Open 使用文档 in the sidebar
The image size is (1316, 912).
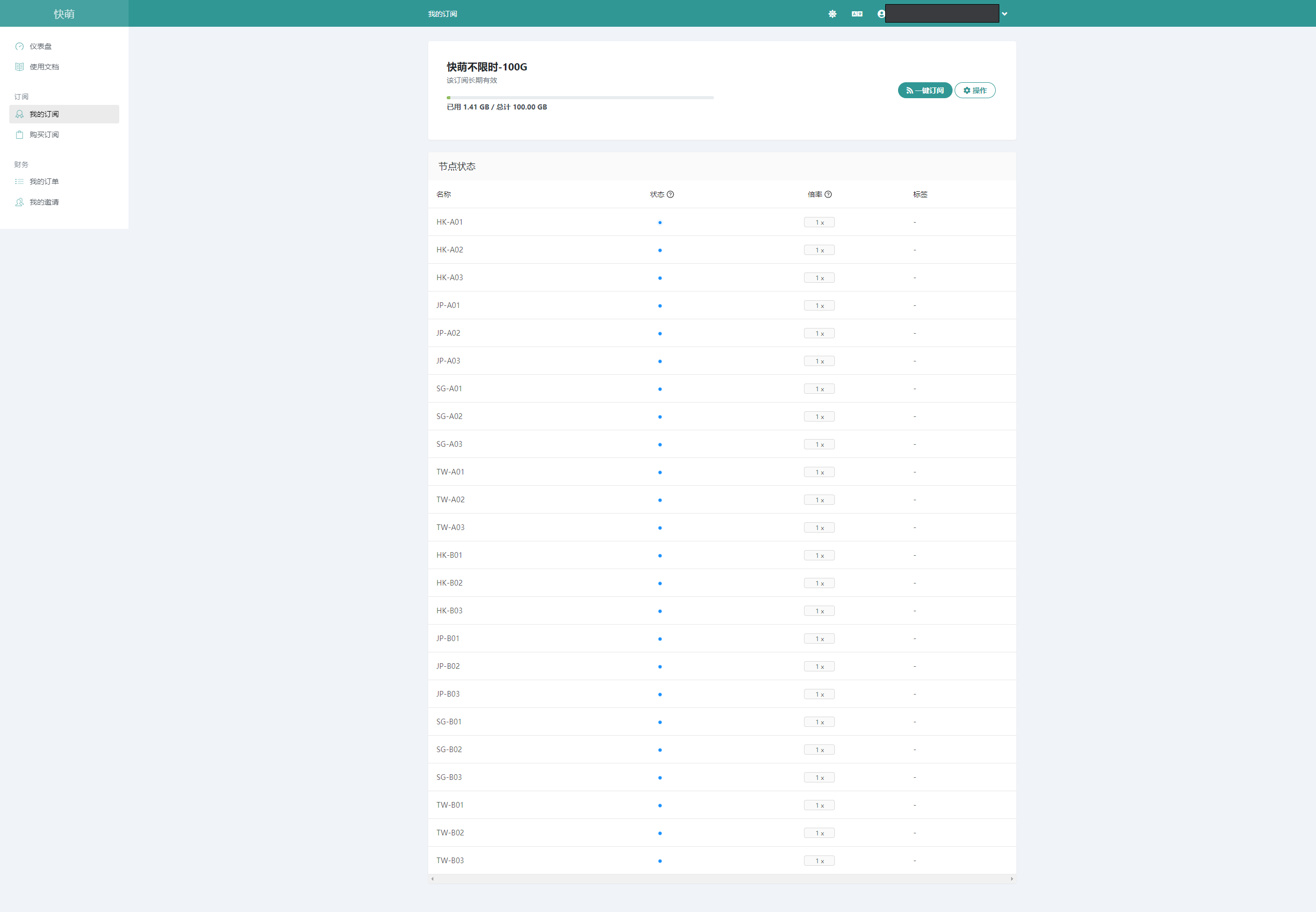(44, 67)
